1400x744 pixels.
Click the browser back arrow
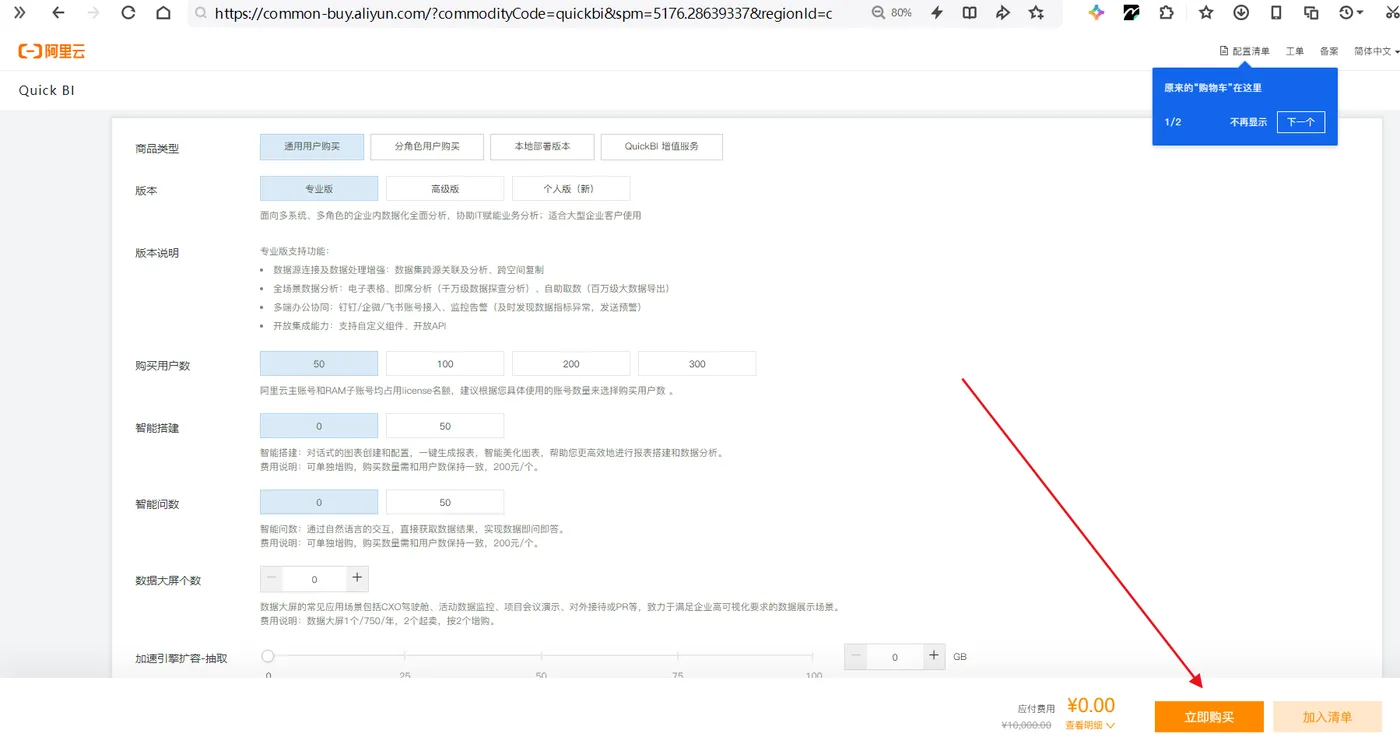coord(58,13)
